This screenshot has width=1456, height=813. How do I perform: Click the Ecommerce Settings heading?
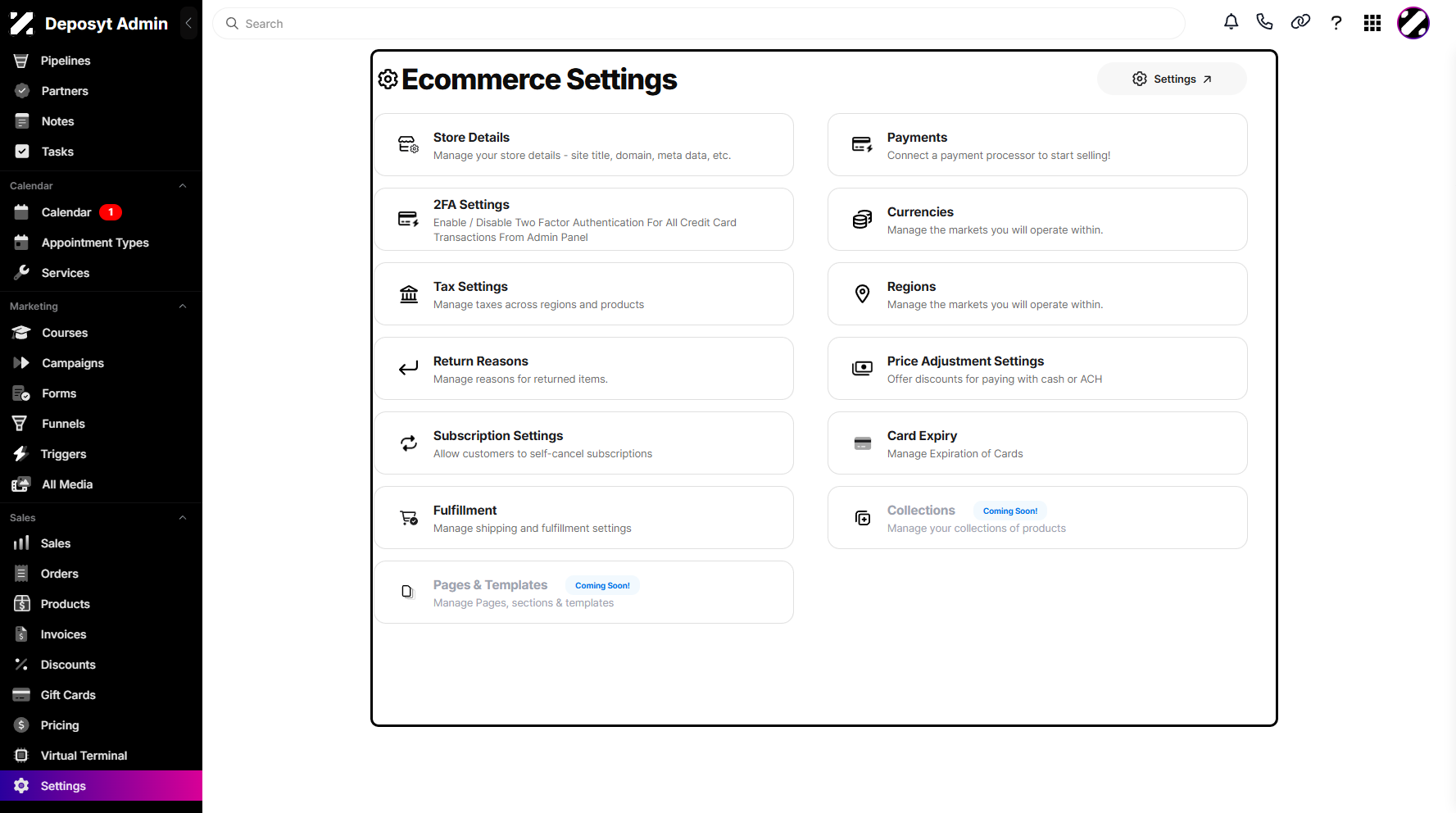(539, 79)
